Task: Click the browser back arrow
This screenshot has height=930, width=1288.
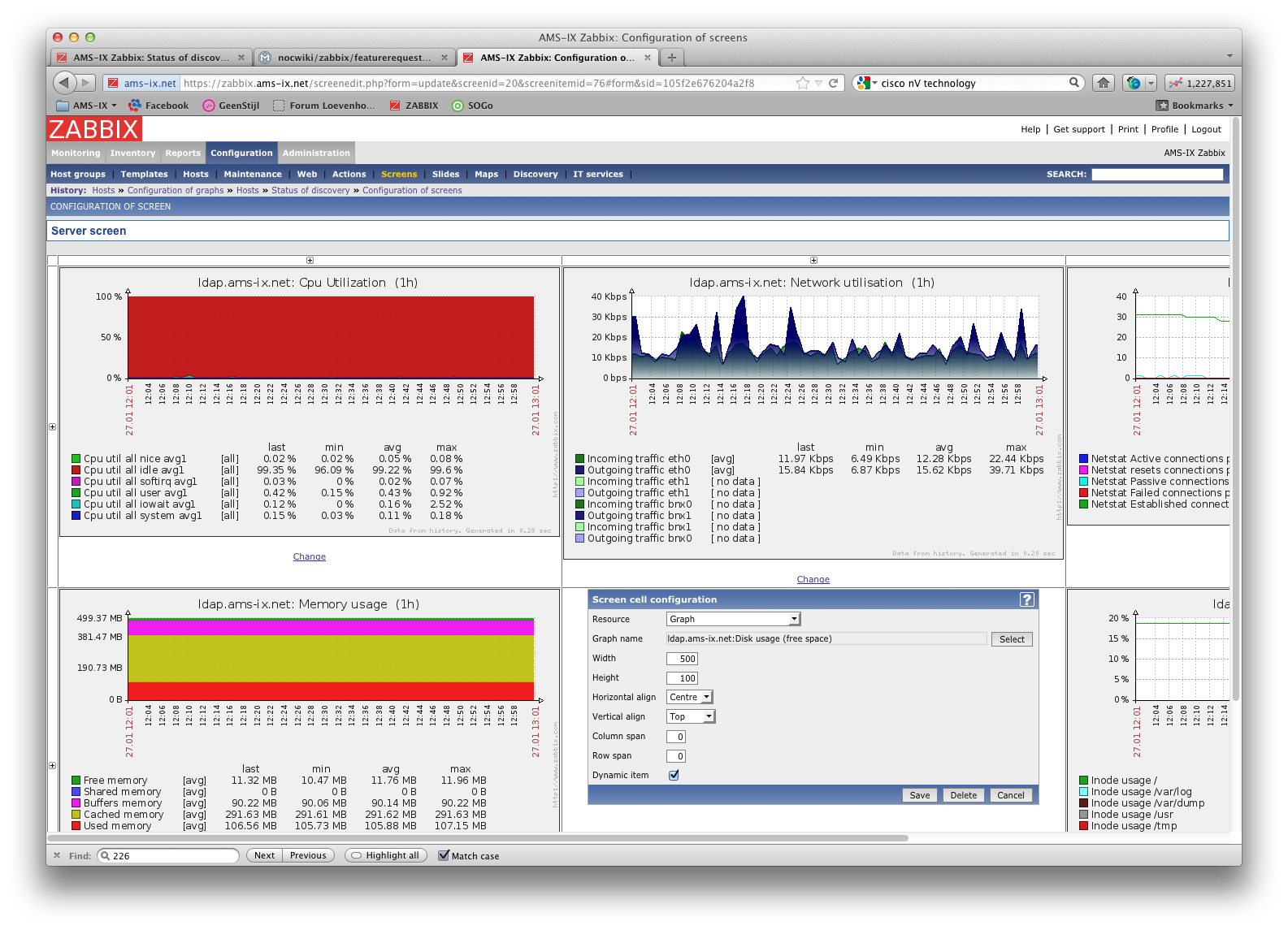Action: click(65, 83)
